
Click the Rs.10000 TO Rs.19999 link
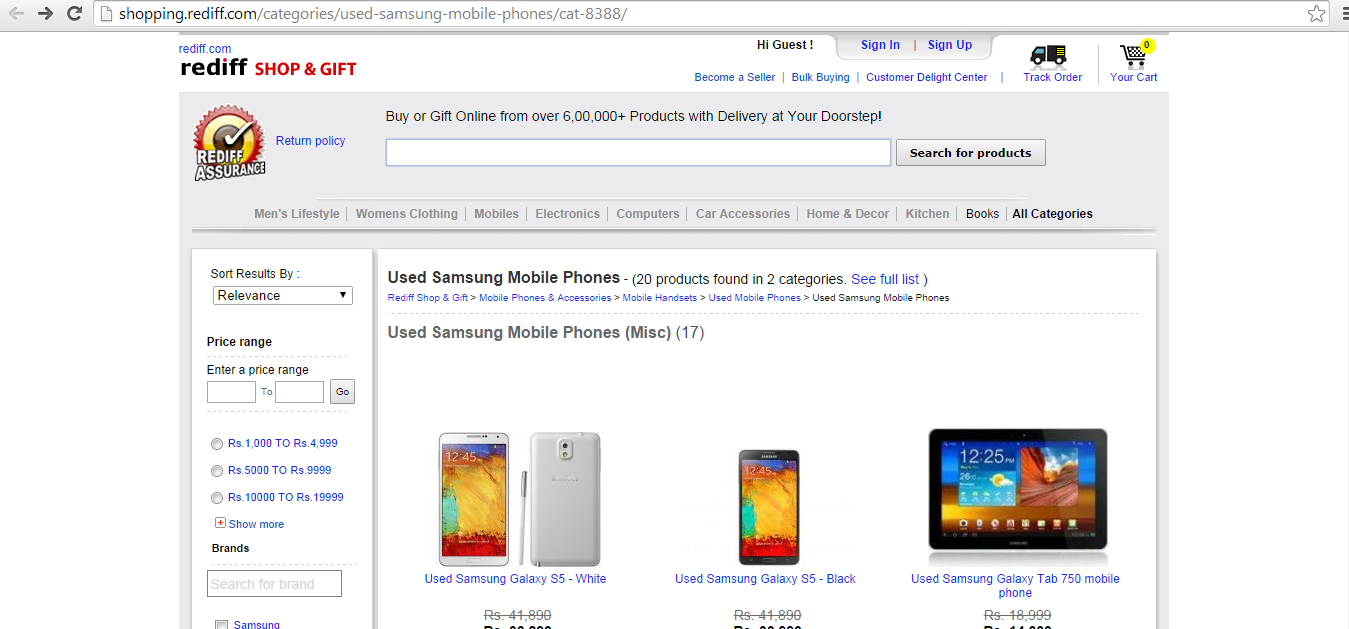pos(286,498)
